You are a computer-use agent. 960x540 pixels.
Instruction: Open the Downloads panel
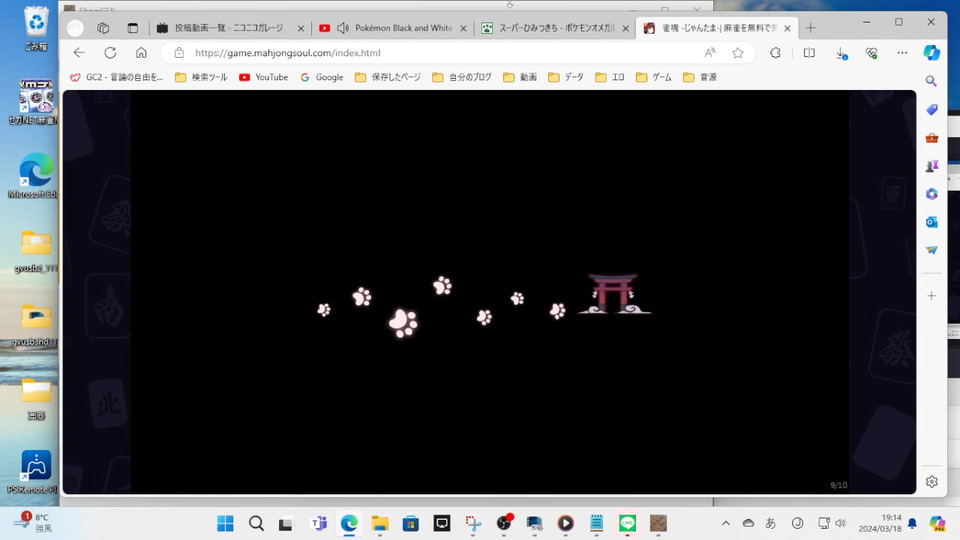tap(842, 53)
